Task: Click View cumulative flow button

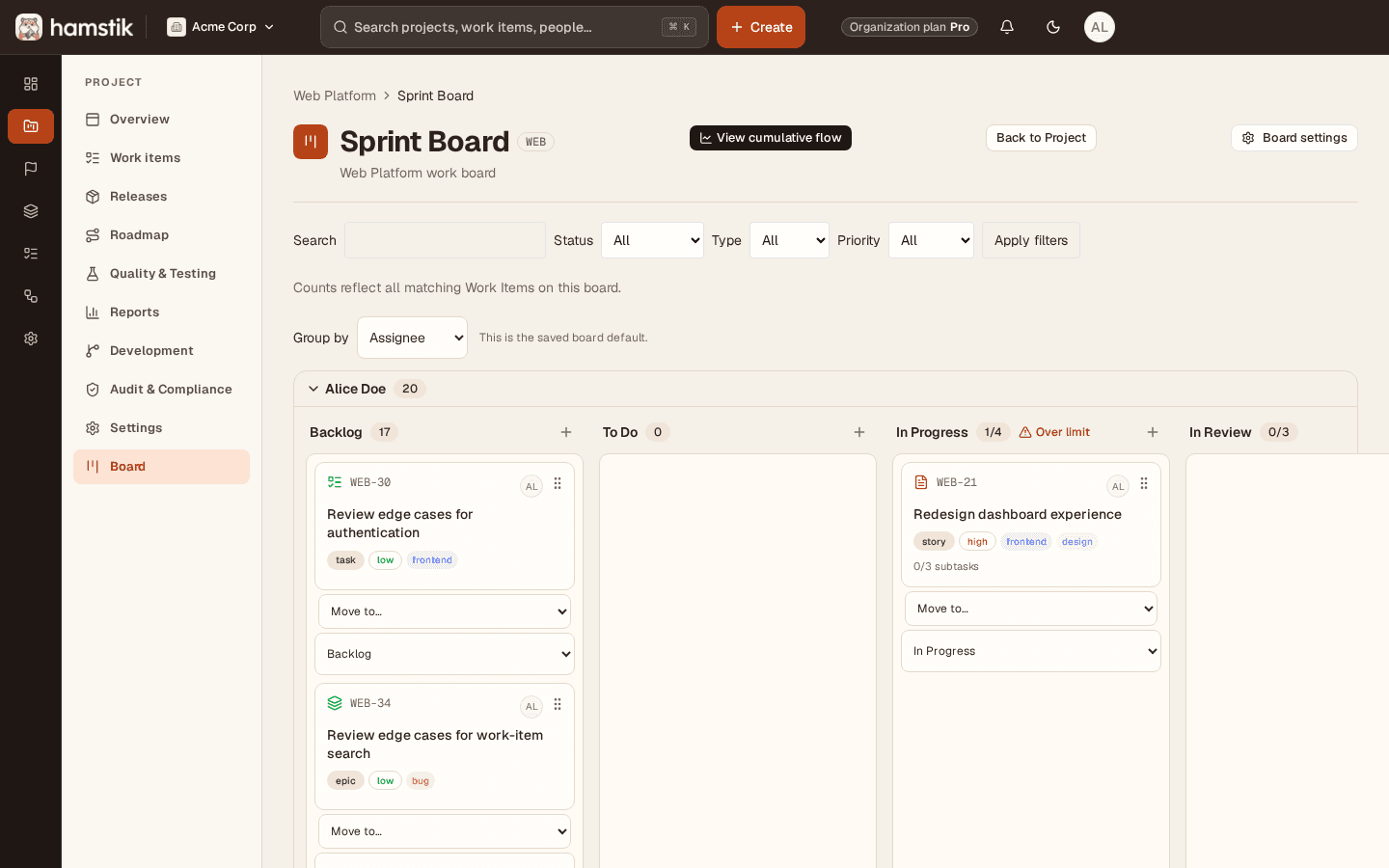Action: tap(771, 138)
